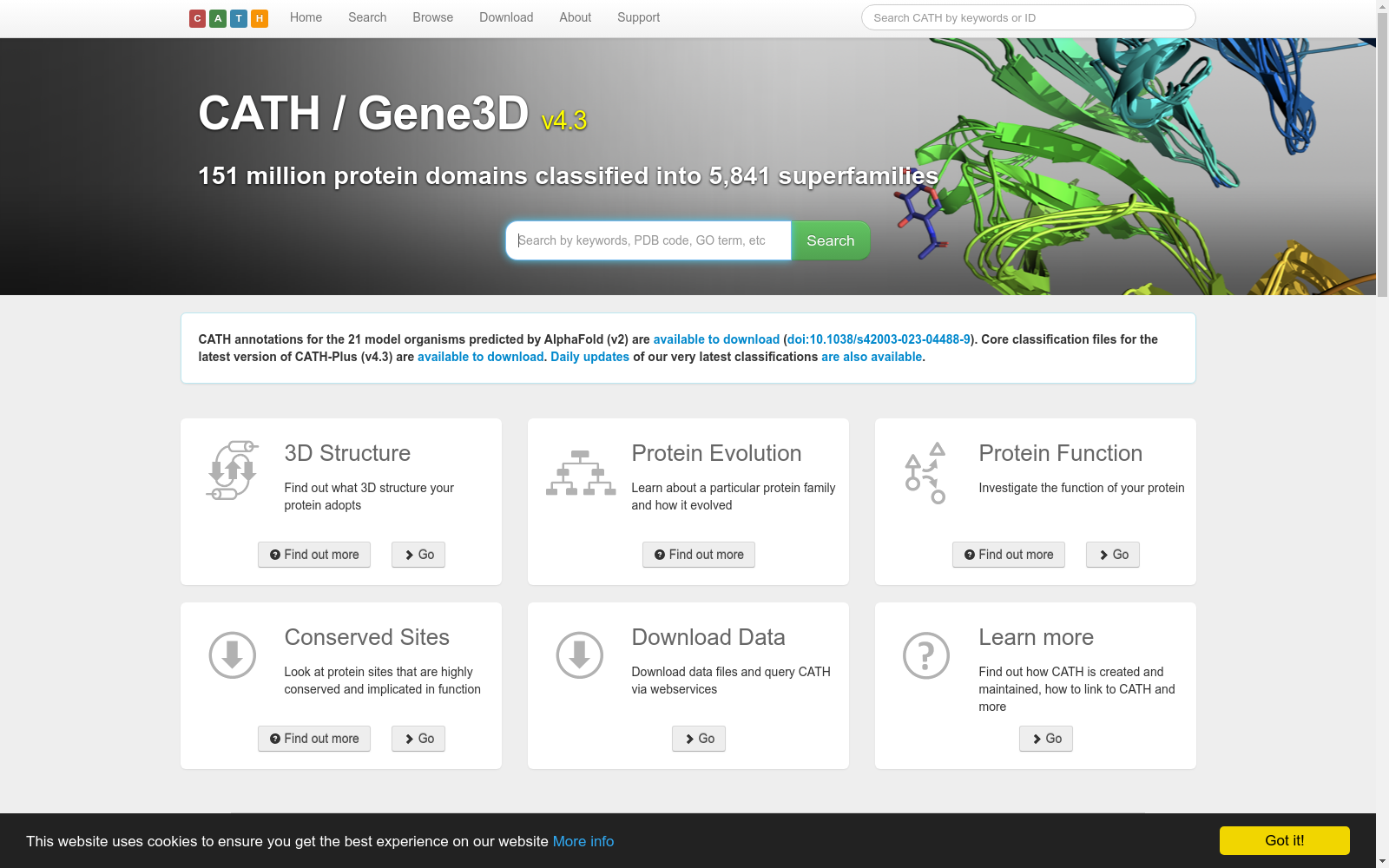Open the Daily updates link
The height and width of the screenshot is (868, 1389).
click(x=589, y=357)
